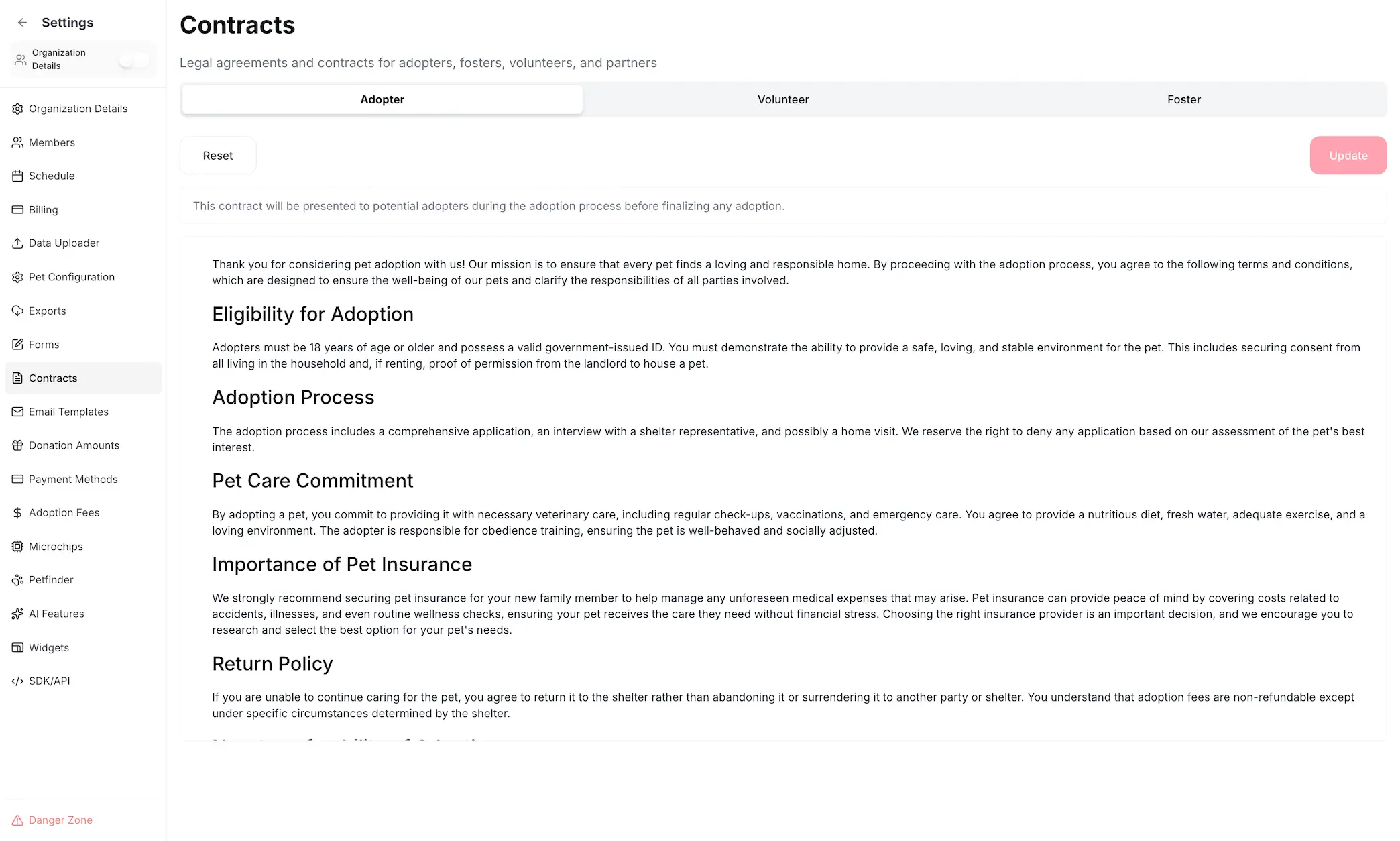Screen dimensions: 1400x841
Task: Switch to the Volunteer tab
Action: 782,99
